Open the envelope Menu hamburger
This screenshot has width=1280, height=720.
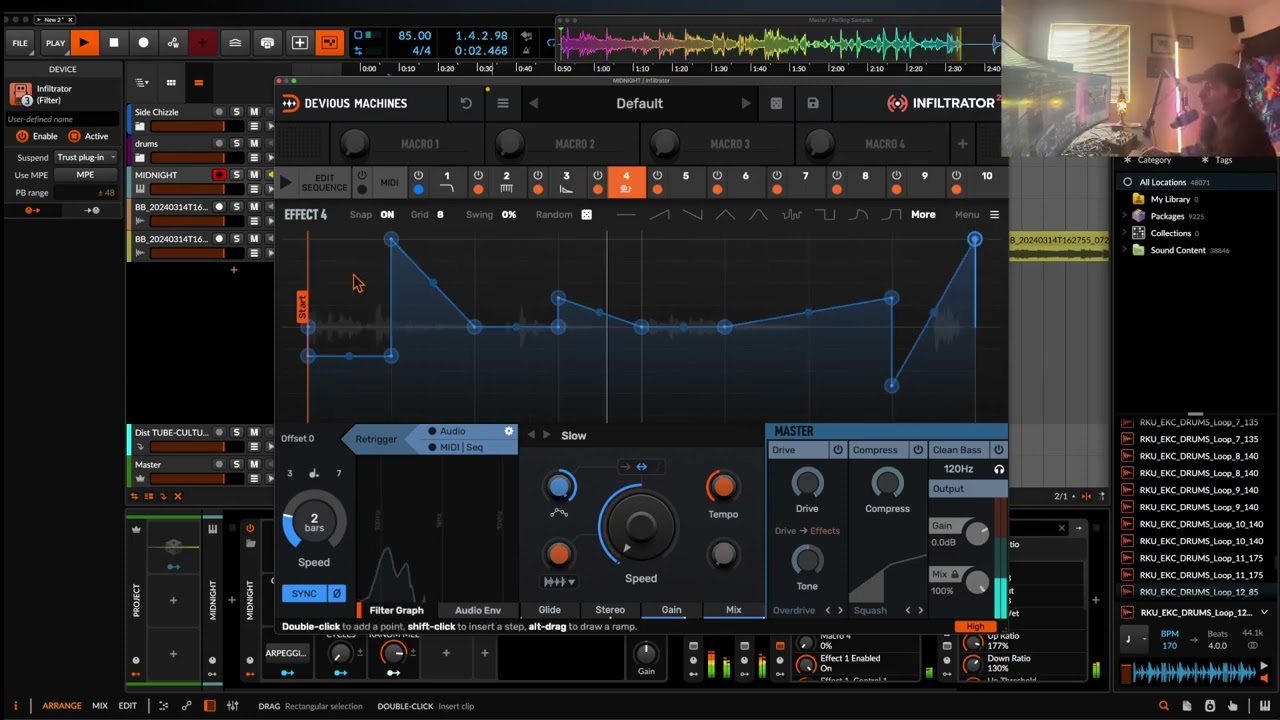click(994, 215)
